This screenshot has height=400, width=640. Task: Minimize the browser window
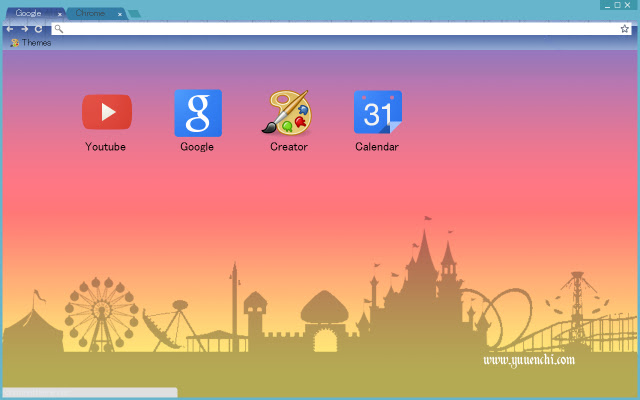click(607, 5)
